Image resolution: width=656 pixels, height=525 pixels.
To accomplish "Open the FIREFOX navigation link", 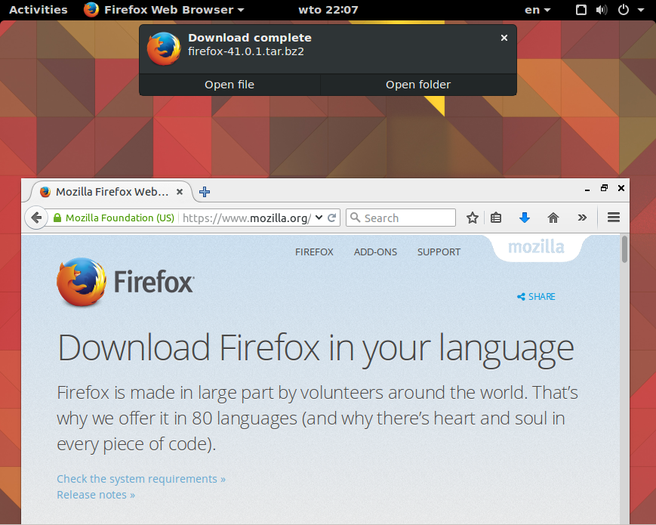I will (314, 252).
